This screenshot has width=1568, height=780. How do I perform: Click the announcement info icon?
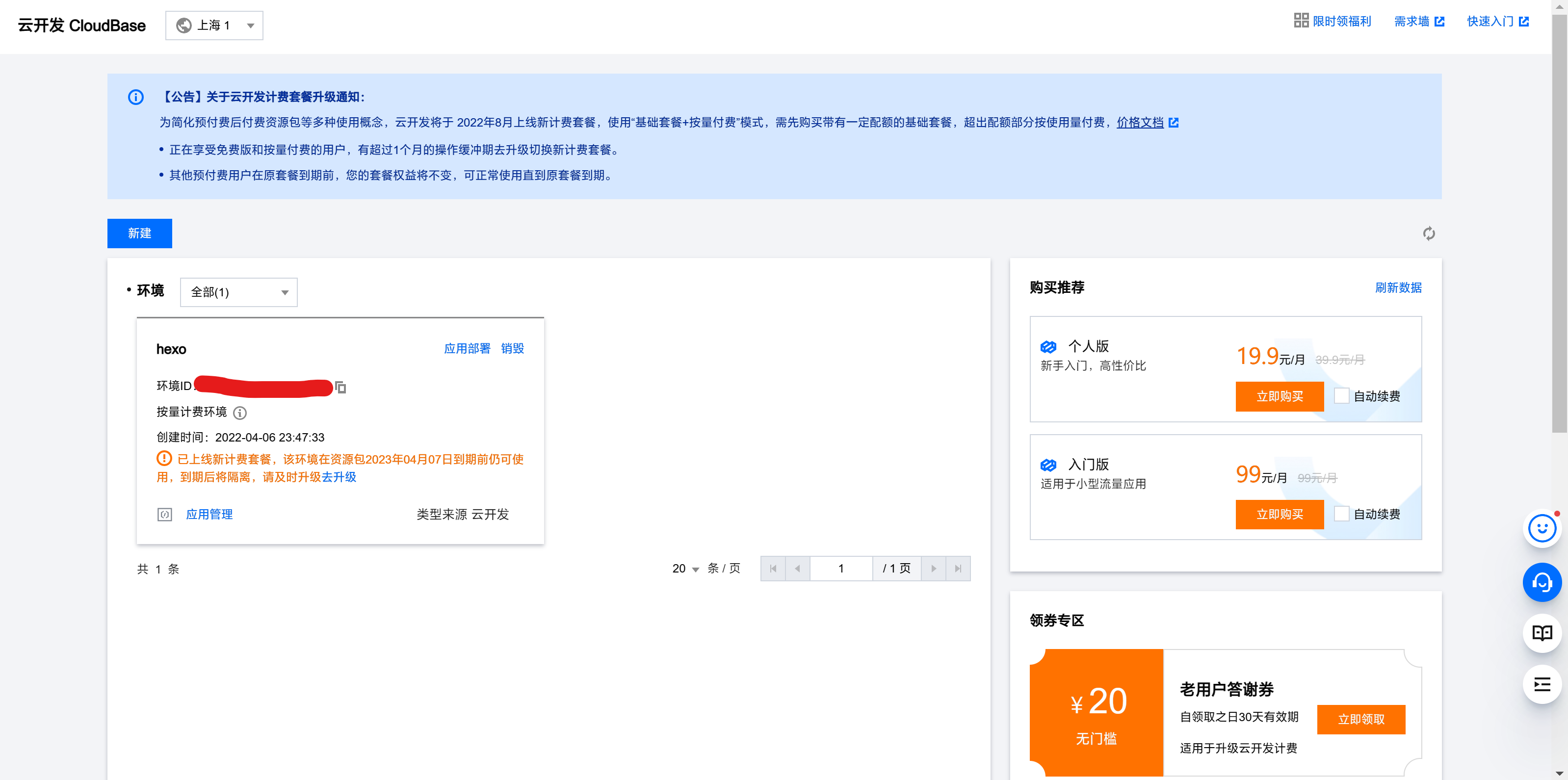coord(136,97)
